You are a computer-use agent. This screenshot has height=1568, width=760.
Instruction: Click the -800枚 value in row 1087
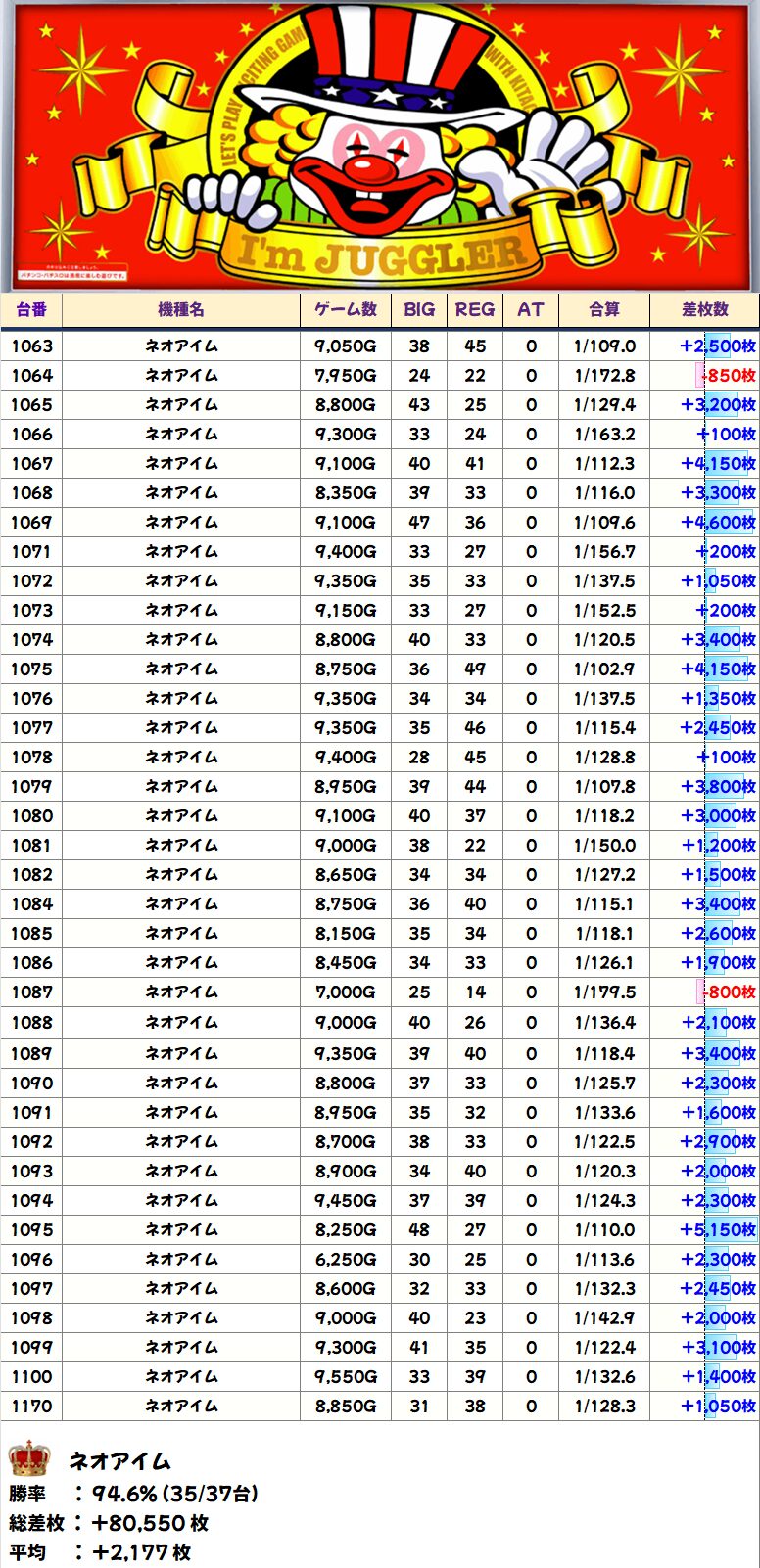(x=727, y=992)
